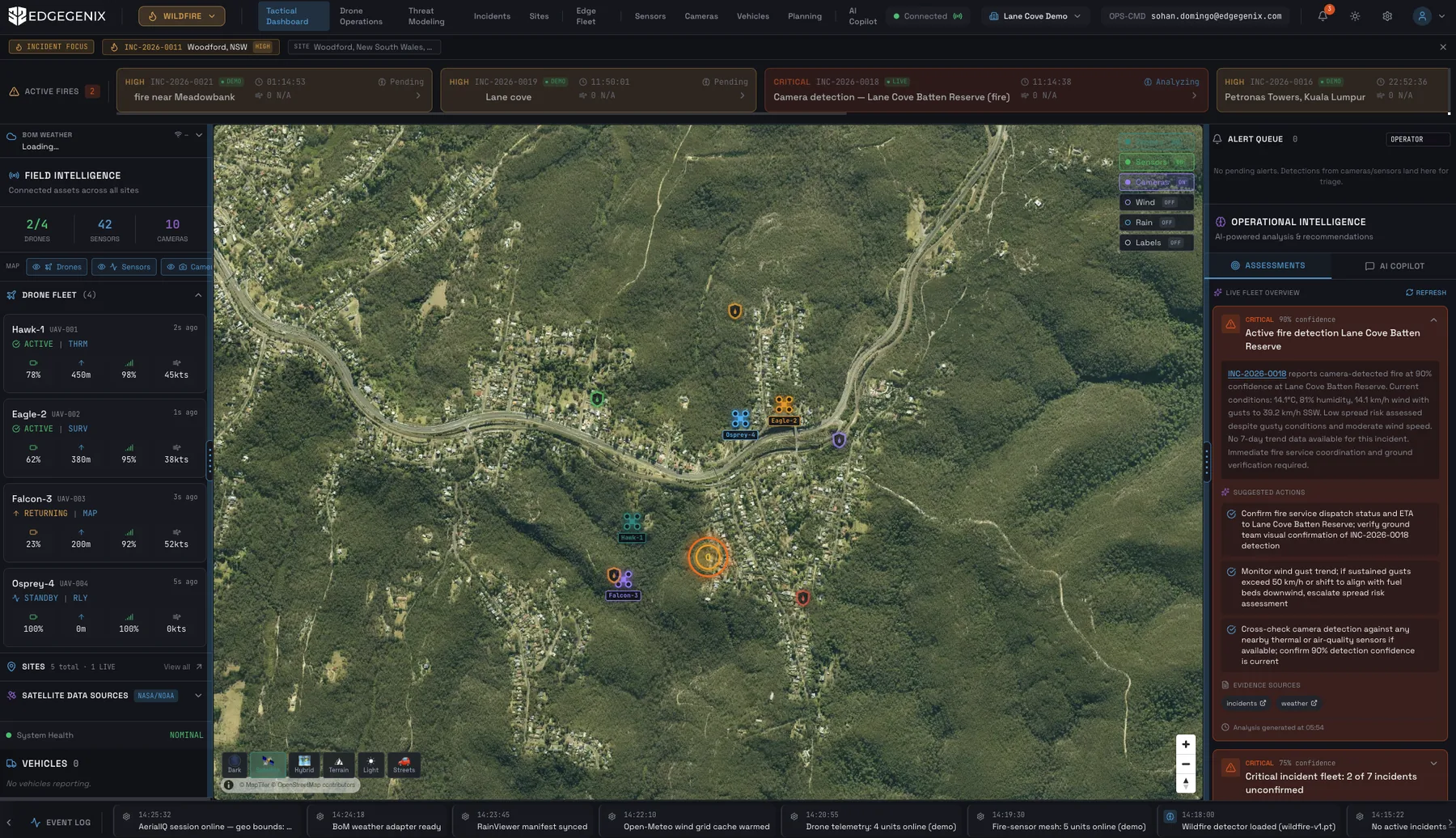Select the Hybrid map style
This screenshot has width=1456, height=838.
(x=304, y=764)
